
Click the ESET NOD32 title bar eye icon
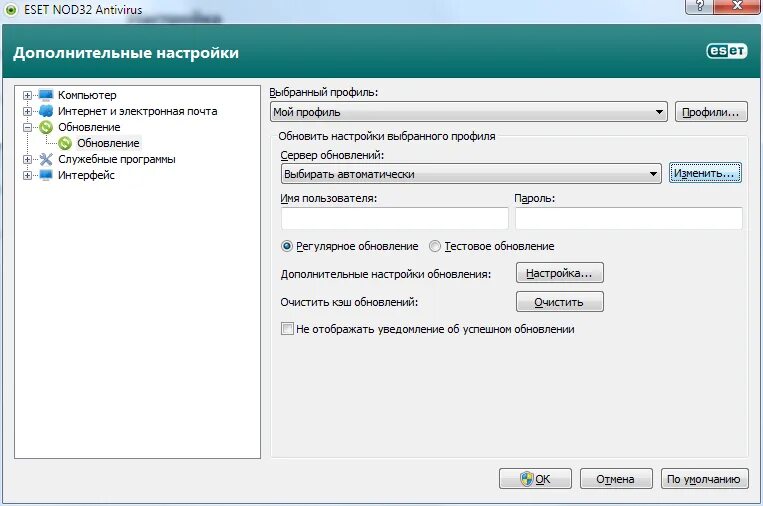coord(11,10)
